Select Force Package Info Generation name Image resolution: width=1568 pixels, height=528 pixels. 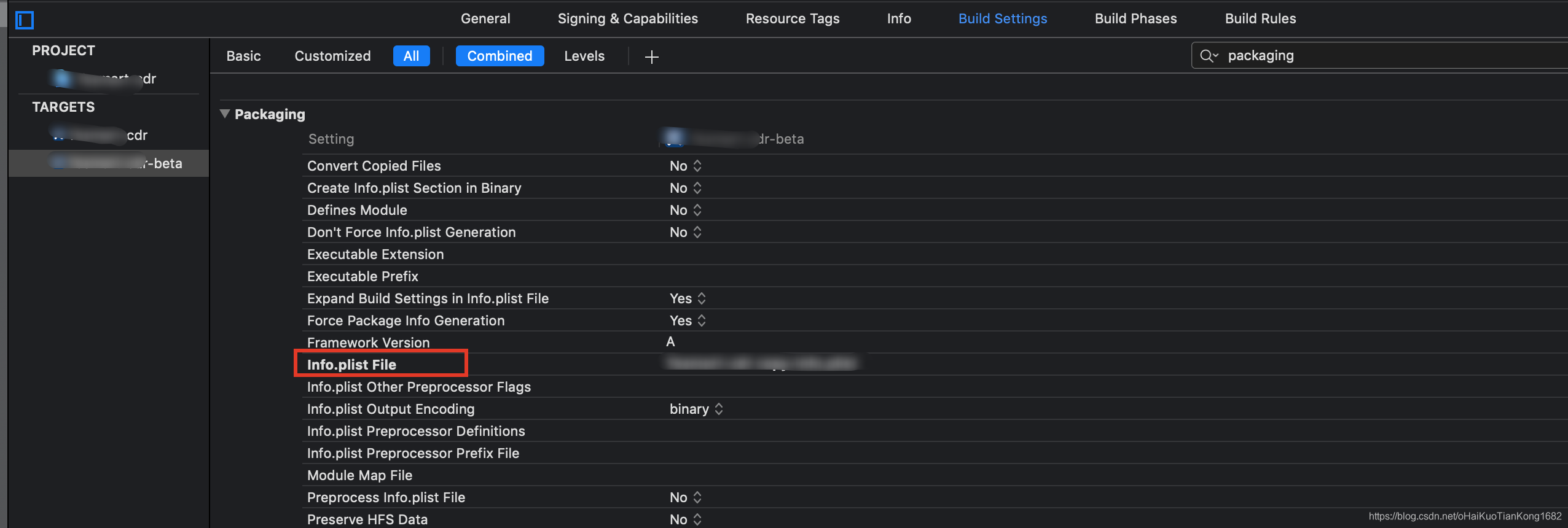(406, 320)
